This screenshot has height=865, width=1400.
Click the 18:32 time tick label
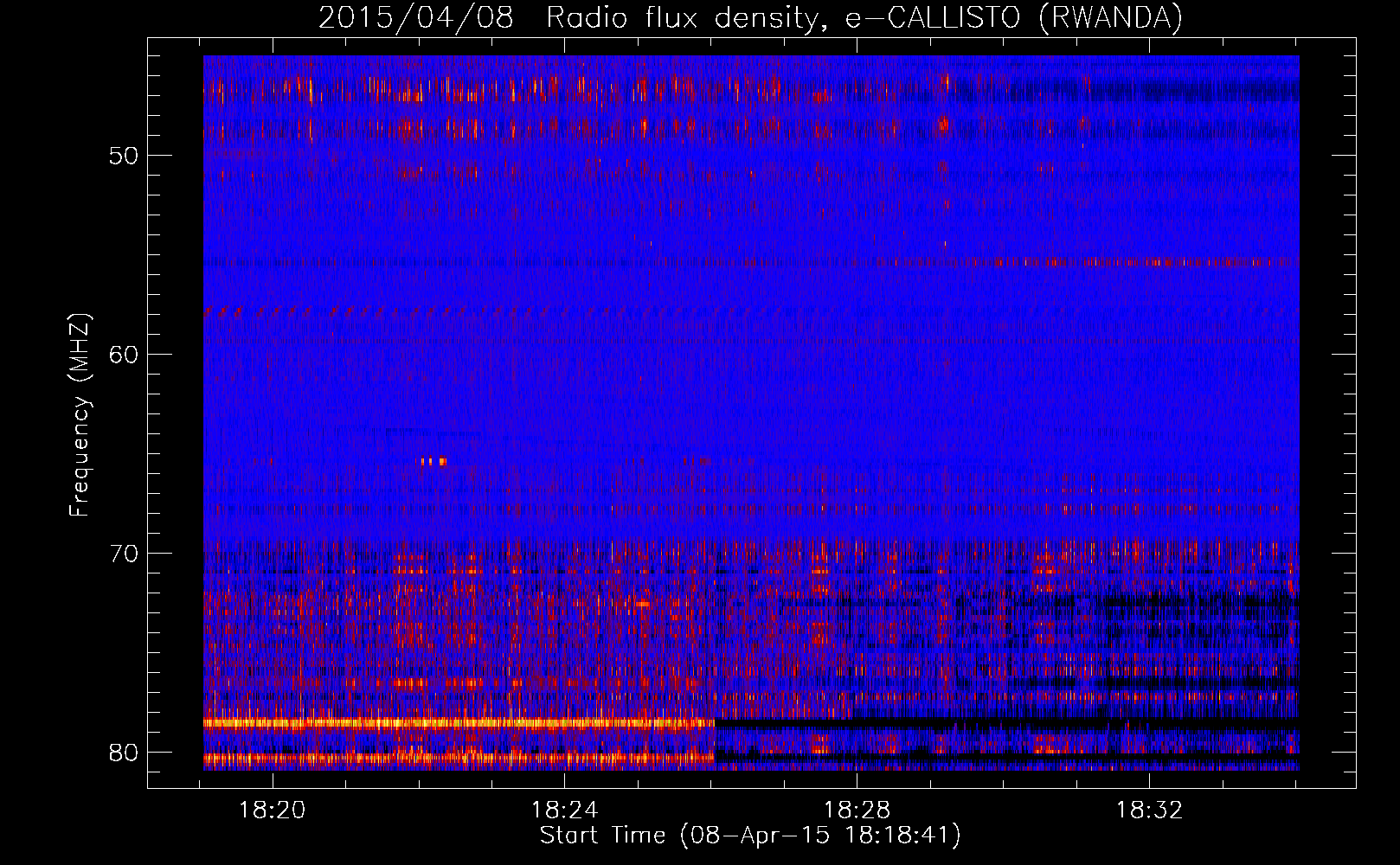(x=1149, y=811)
